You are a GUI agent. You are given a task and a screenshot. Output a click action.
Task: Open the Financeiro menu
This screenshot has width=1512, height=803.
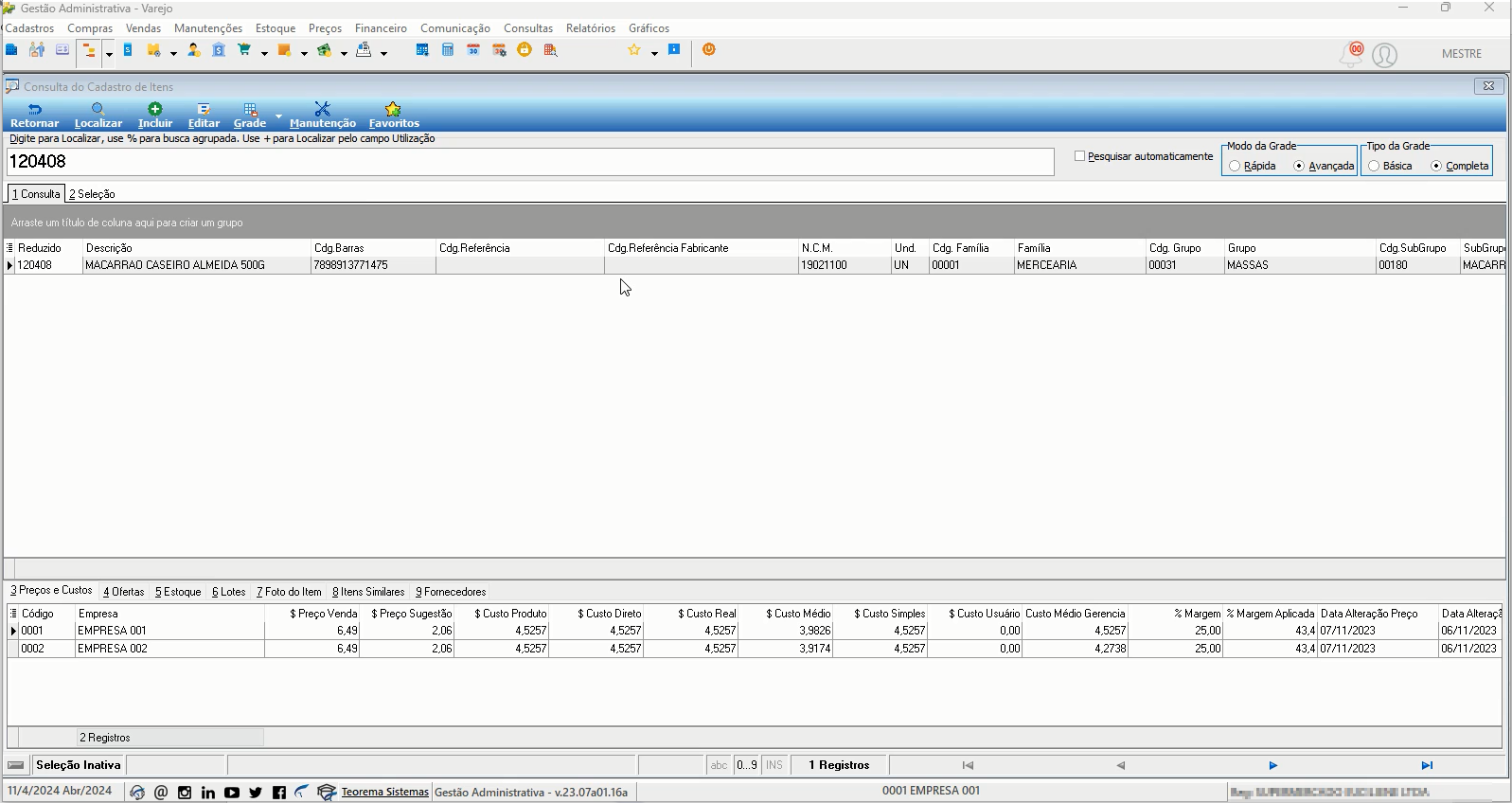pos(381,28)
